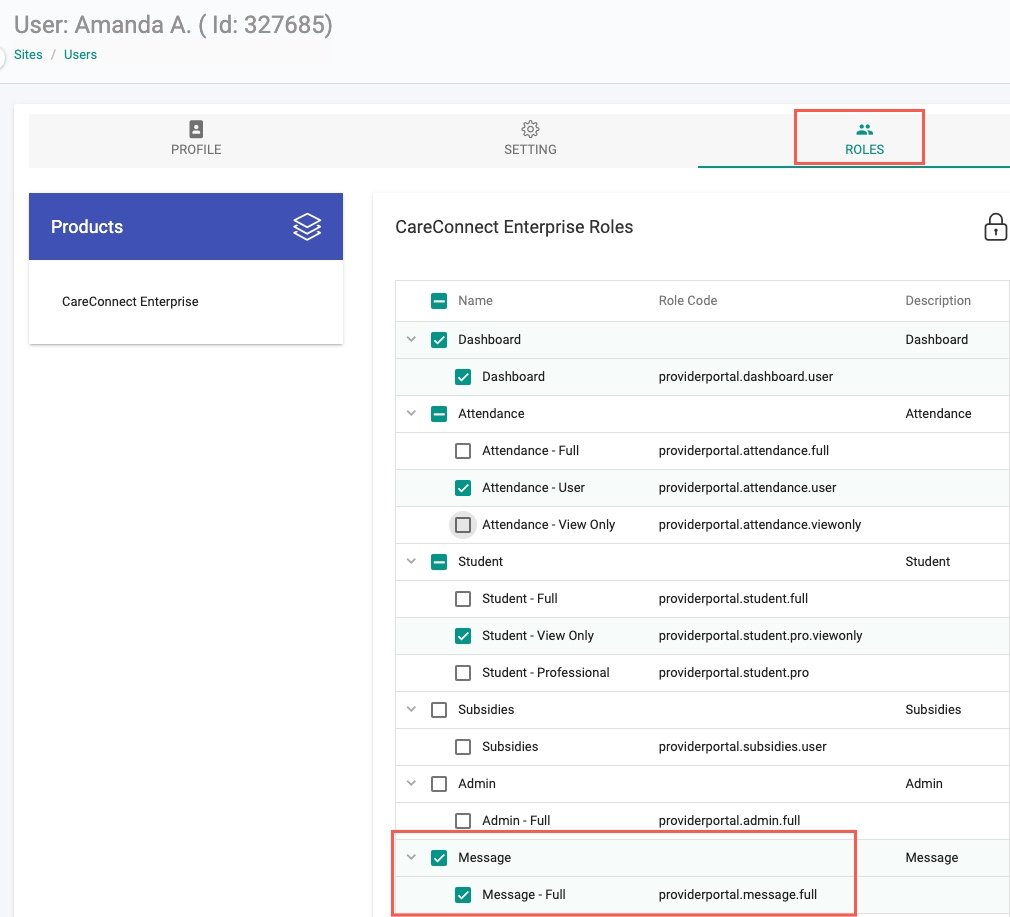The image size is (1010, 917).
Task: Toggle the select-all checkbox in Name header
Action: point(439,301)
